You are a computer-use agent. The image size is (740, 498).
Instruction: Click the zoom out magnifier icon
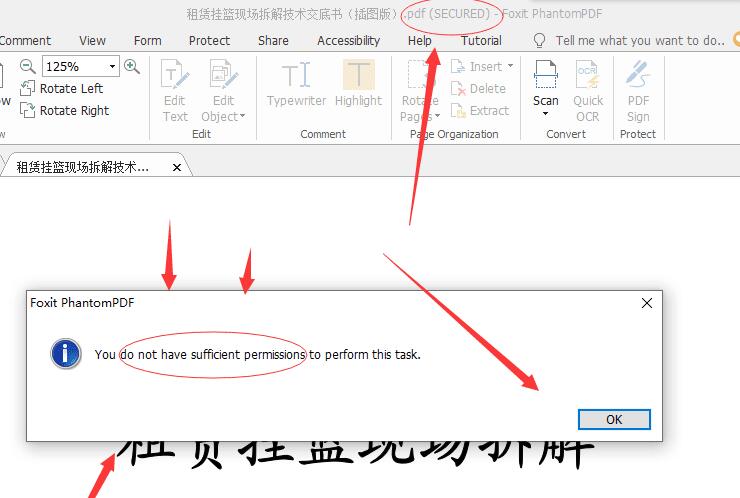[27, 66]
